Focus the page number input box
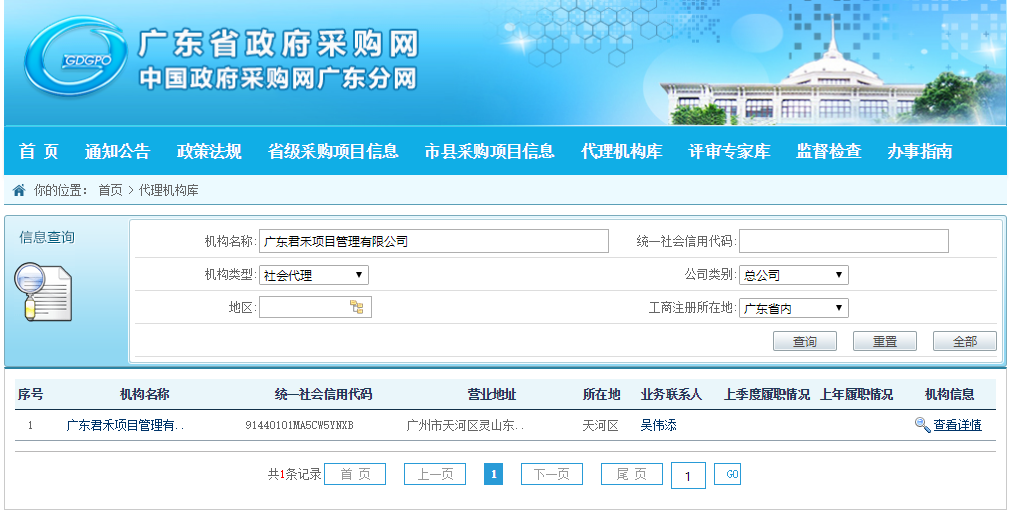The width and height of the screenshot is (1009, 511). pos(688,476)
